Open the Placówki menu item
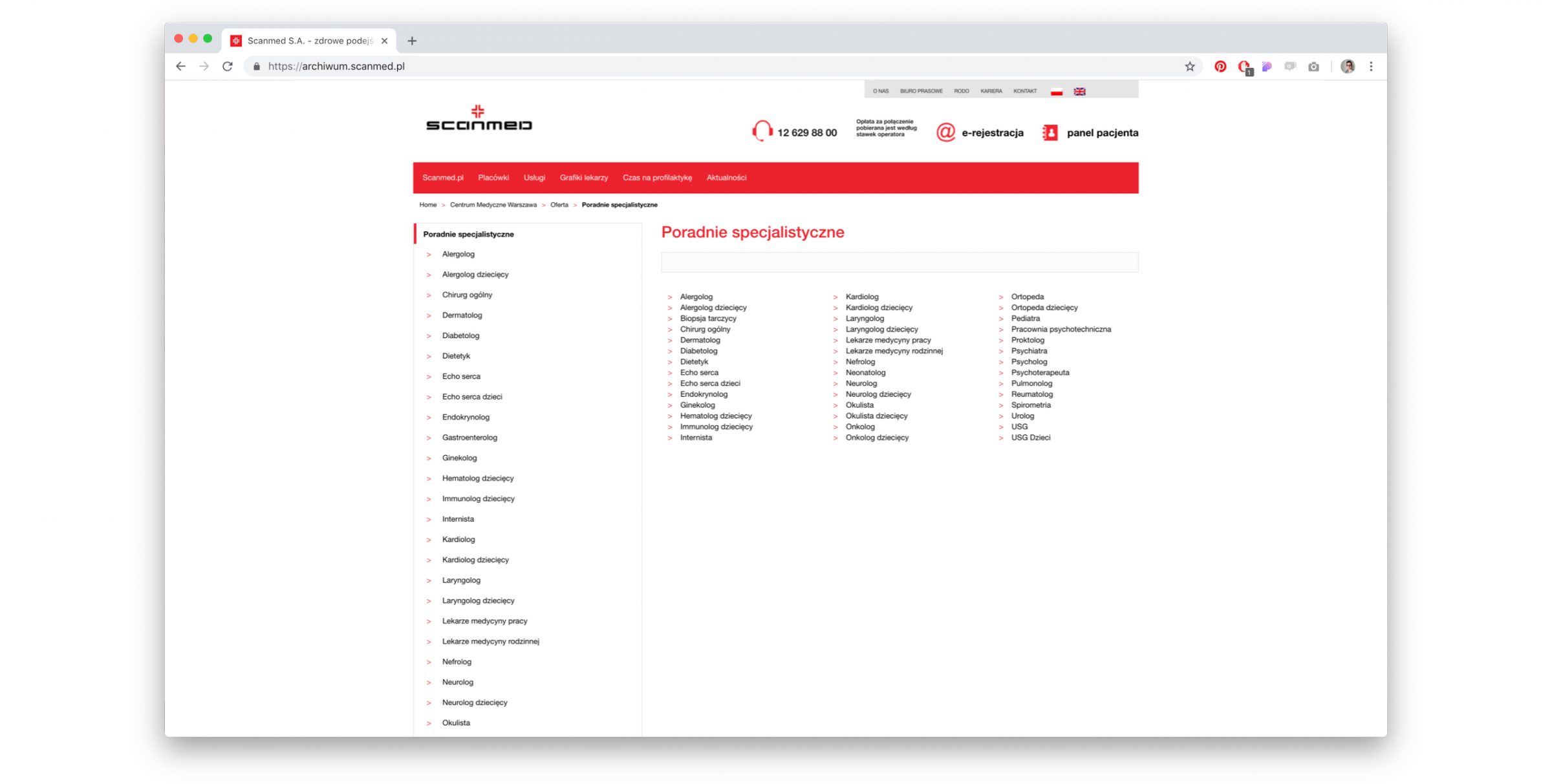 point(493,178)
